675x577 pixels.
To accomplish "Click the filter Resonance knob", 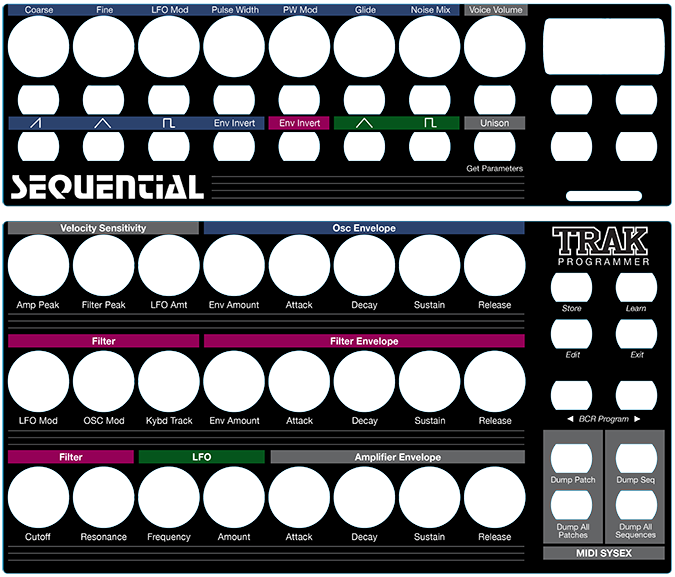I will coord(103,497).
